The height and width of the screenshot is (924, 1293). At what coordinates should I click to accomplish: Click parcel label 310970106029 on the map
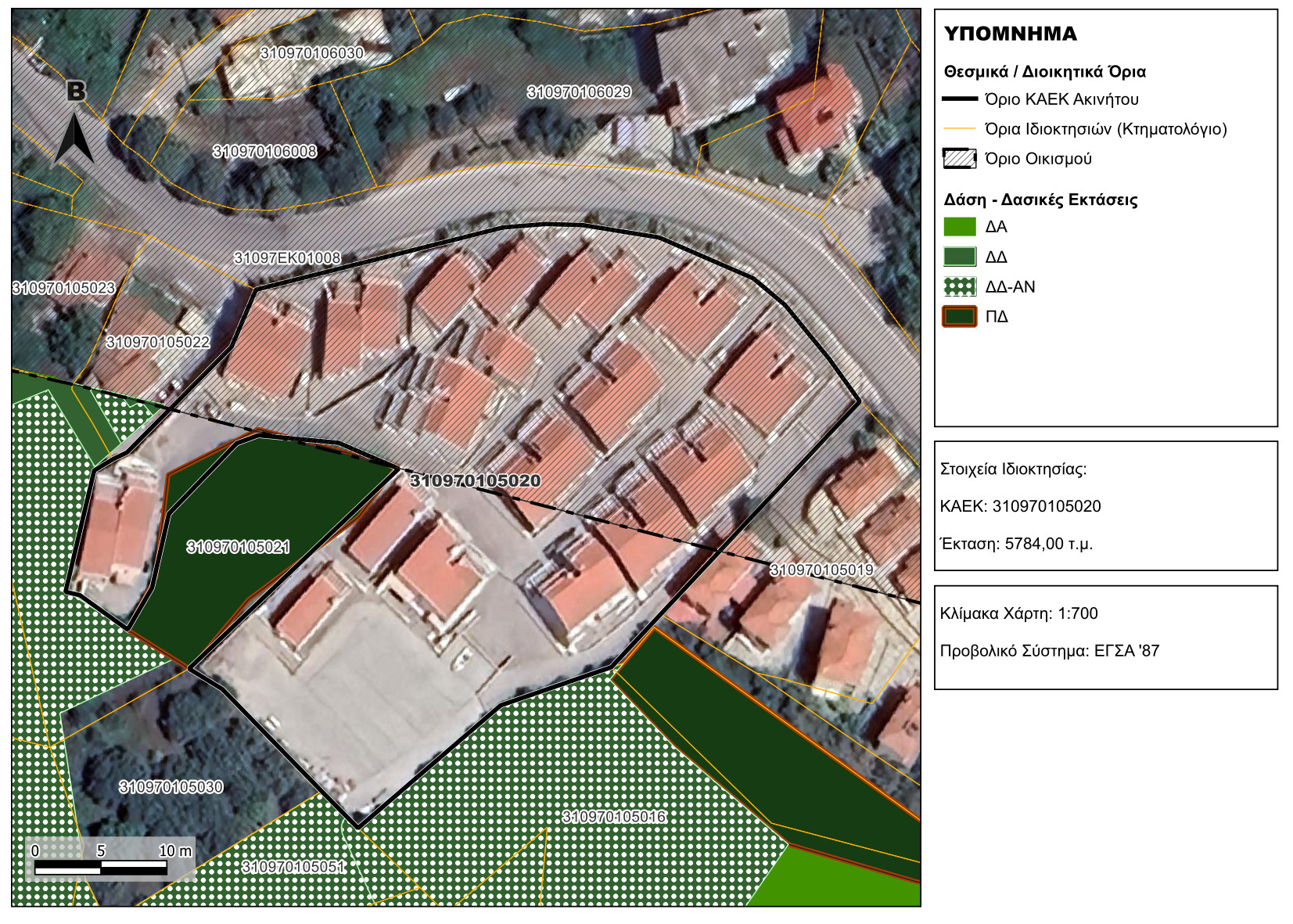[579, 92]
